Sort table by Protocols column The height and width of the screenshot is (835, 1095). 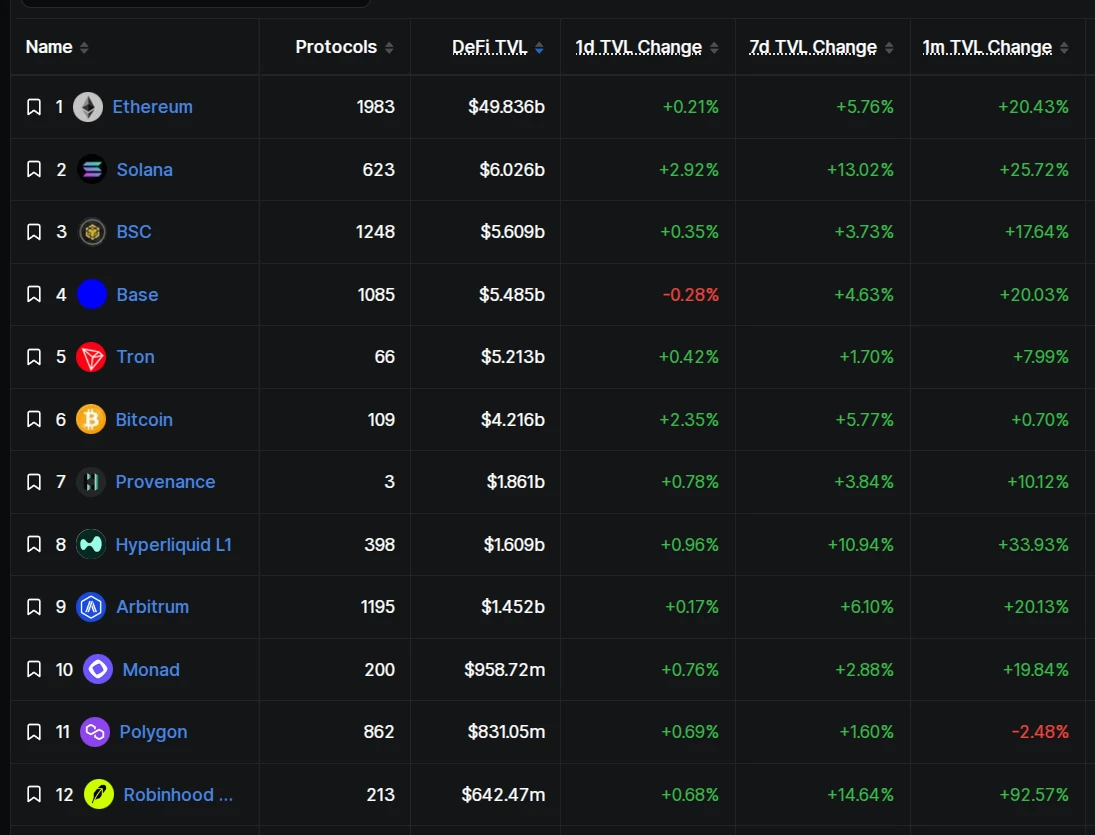344,47
